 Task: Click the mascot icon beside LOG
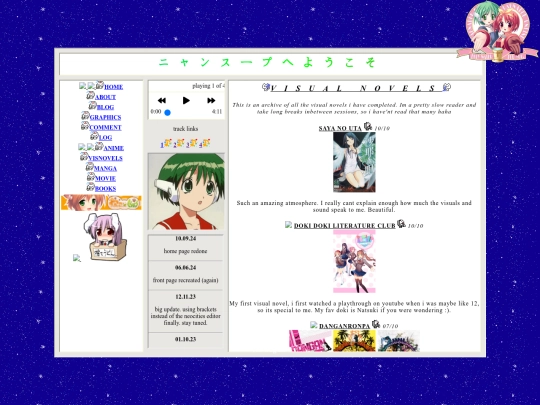[94, 136]
